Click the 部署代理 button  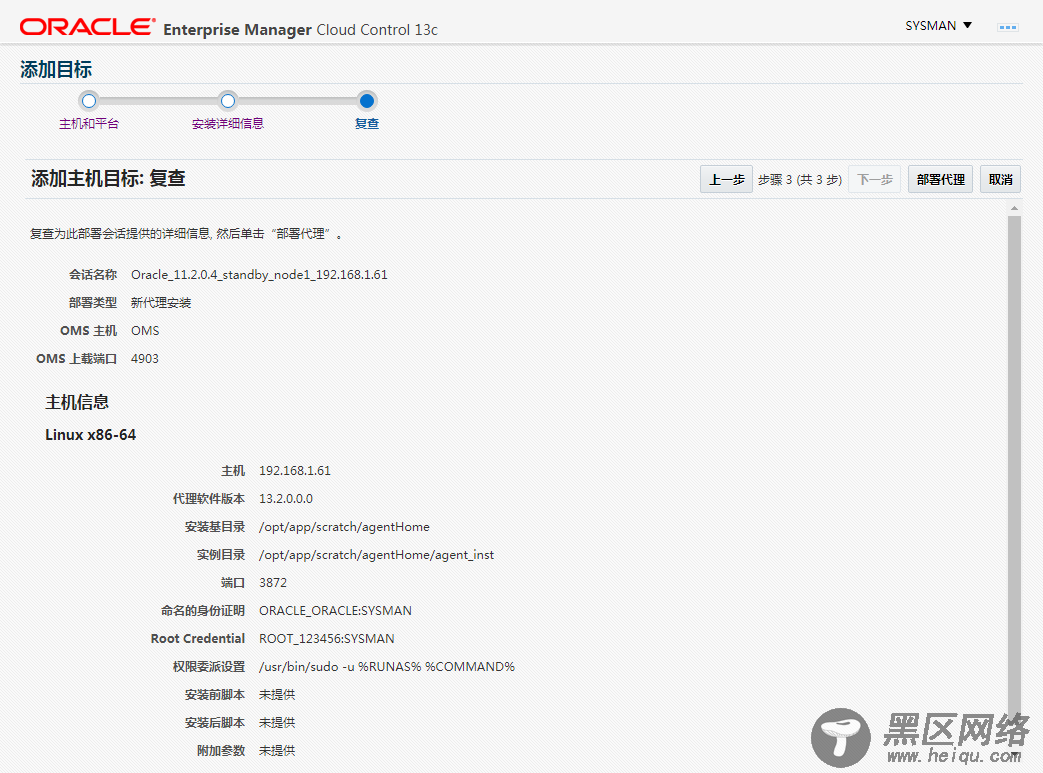click(941, 180)
